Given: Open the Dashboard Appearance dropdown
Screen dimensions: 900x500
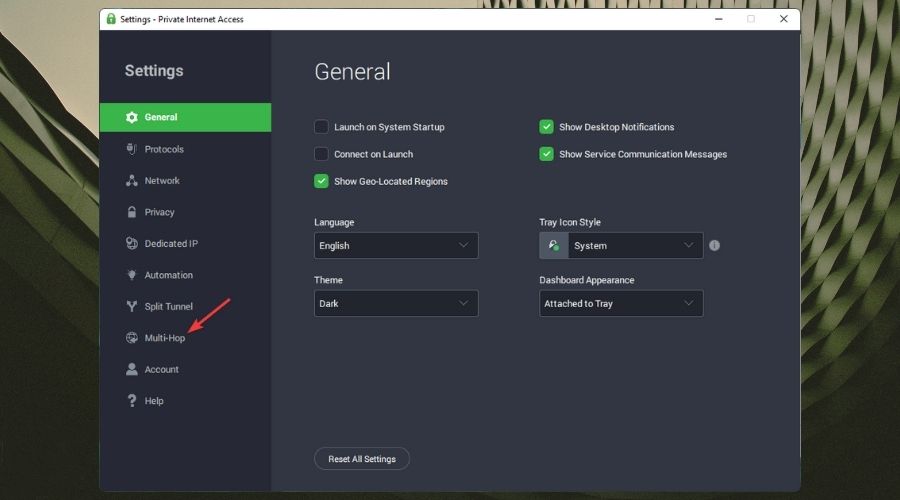Looking at the screenshot, I should [621, 303].
